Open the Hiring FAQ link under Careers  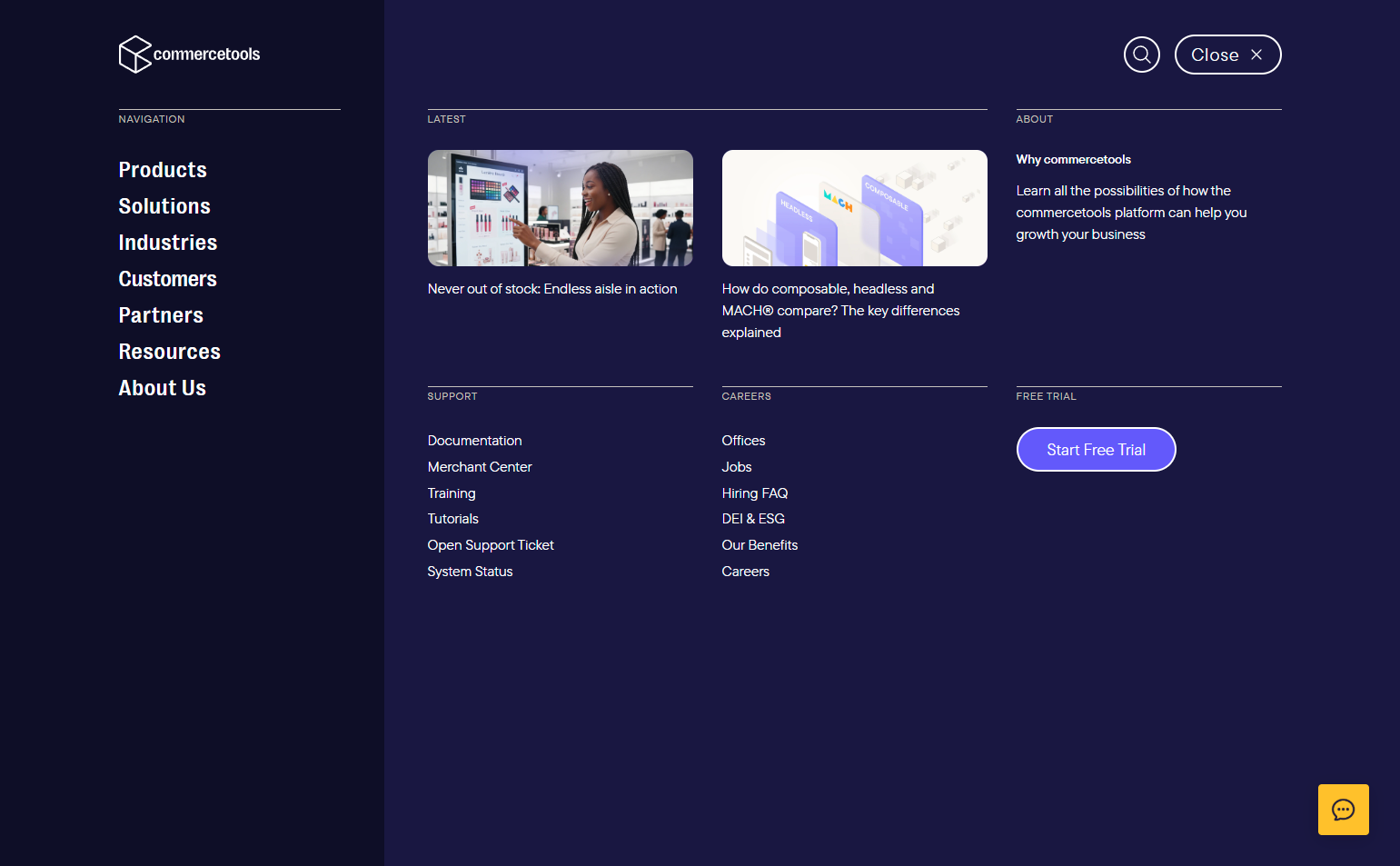(754, 493)
